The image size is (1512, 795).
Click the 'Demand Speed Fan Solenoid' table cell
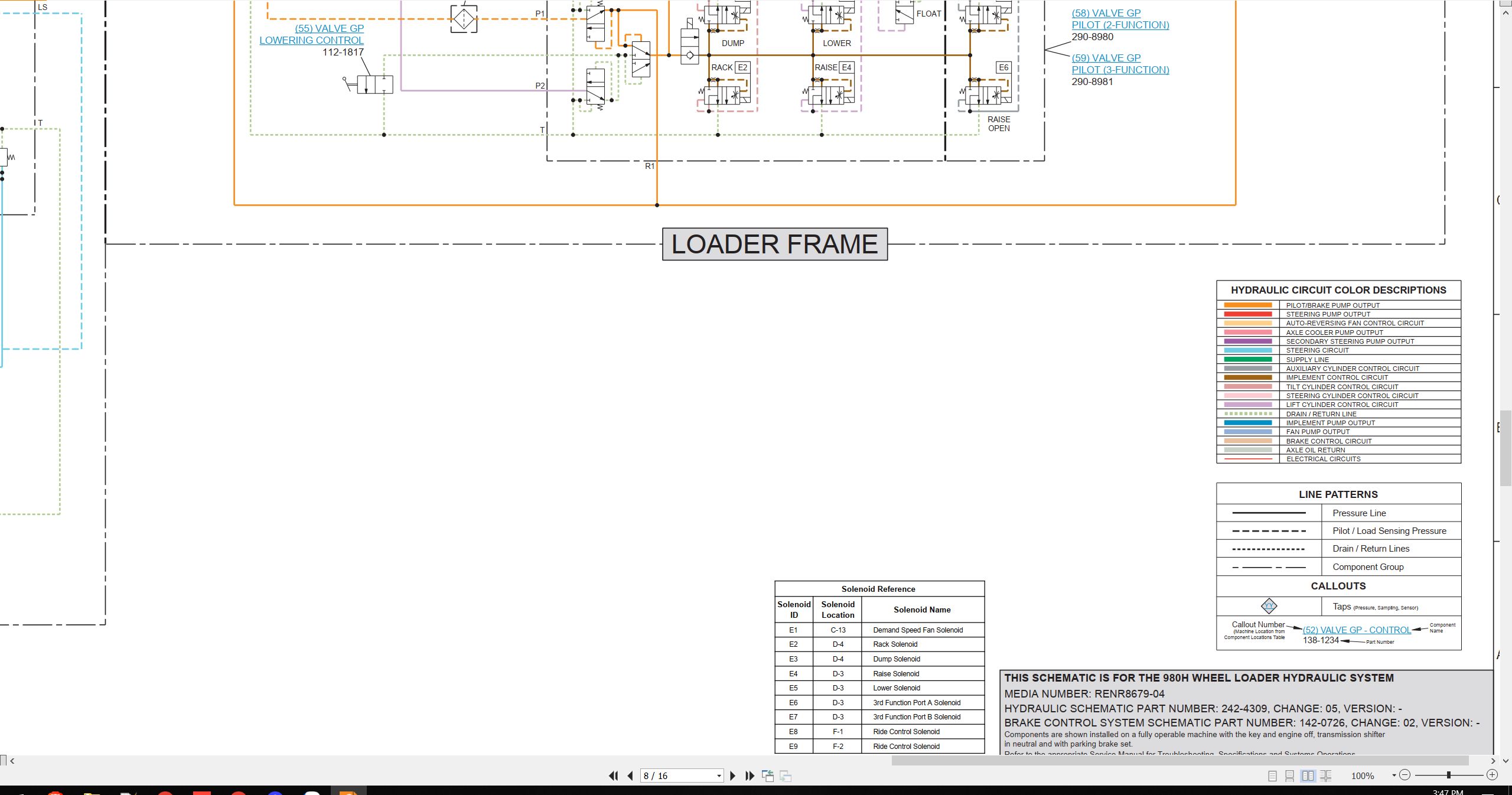[923, 630]
